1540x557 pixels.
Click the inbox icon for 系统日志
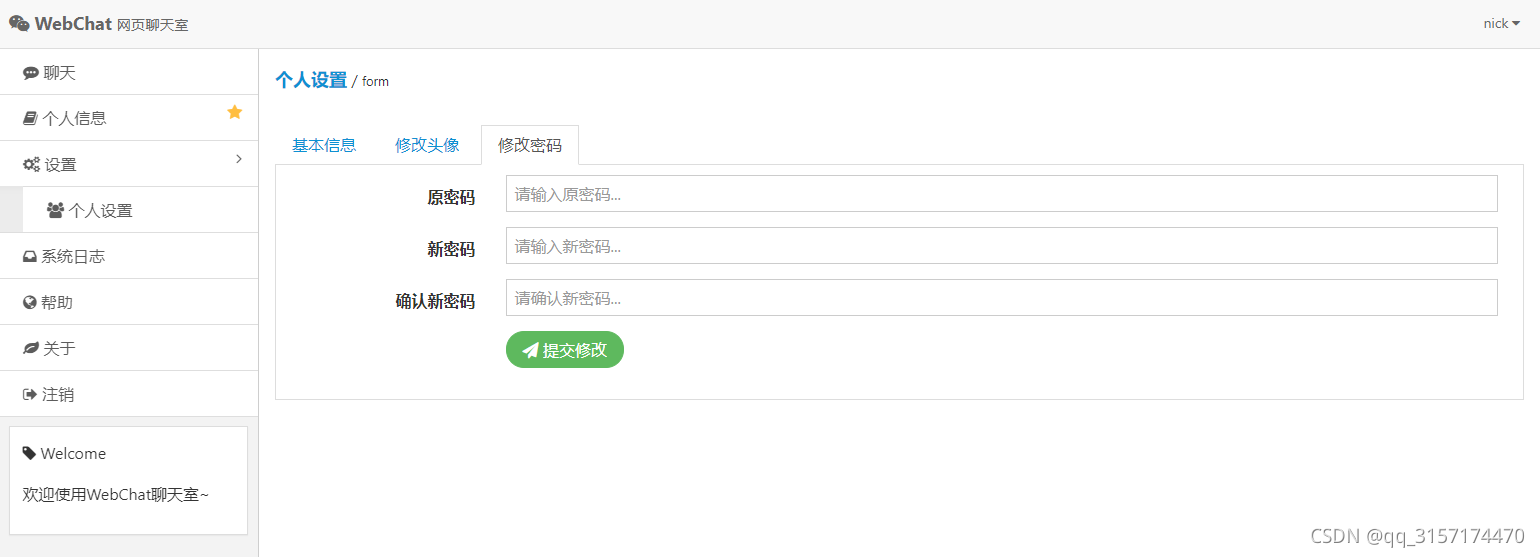pyautogui.click(x=30, y=257)
